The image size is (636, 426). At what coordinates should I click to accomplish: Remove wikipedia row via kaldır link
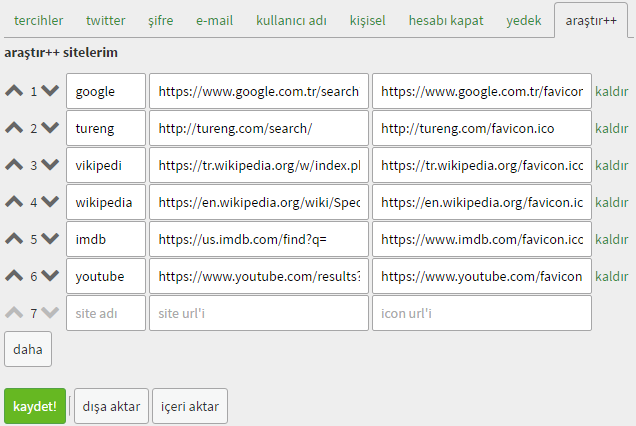(612, 202)
